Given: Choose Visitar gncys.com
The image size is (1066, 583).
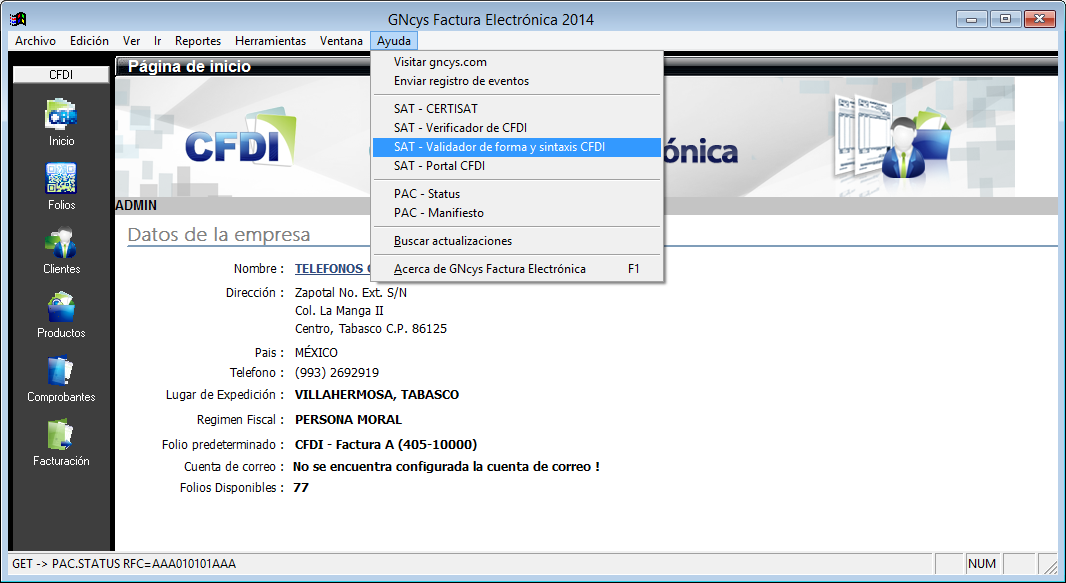Looking at the screenshot, I should [517, 62].
